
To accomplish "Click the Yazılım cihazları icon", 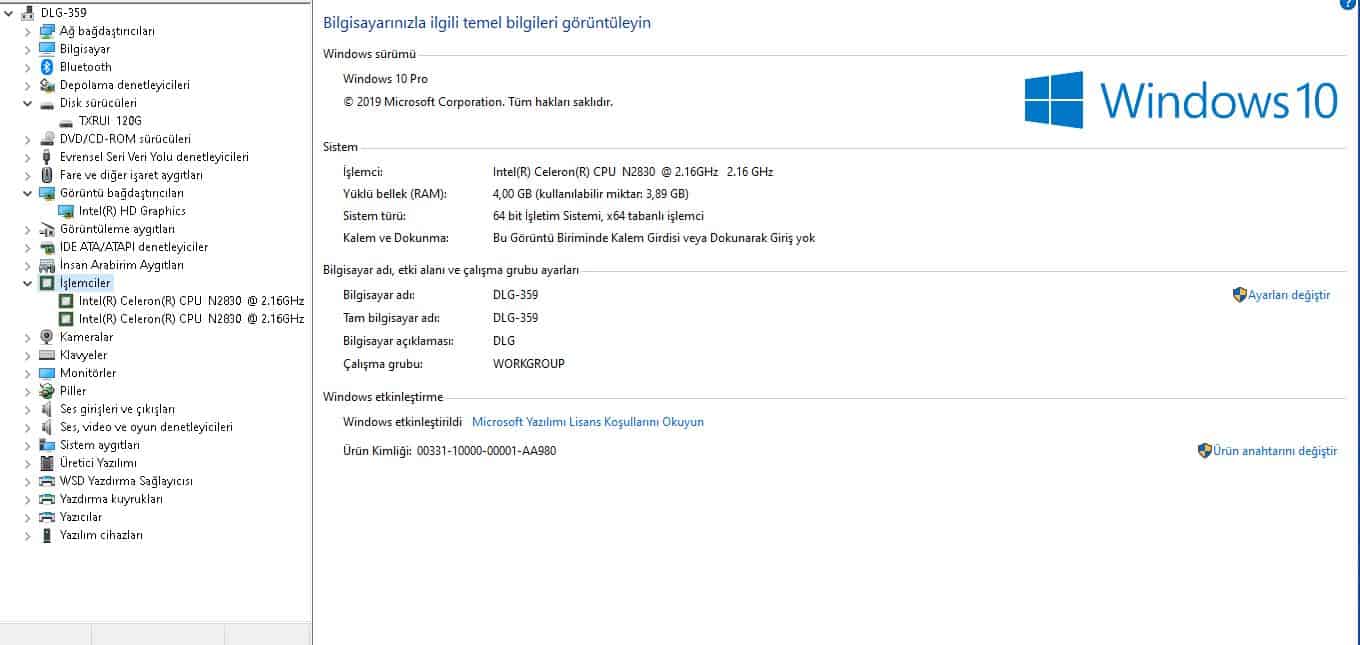I will pyautogui.click(x=46, y=535).
